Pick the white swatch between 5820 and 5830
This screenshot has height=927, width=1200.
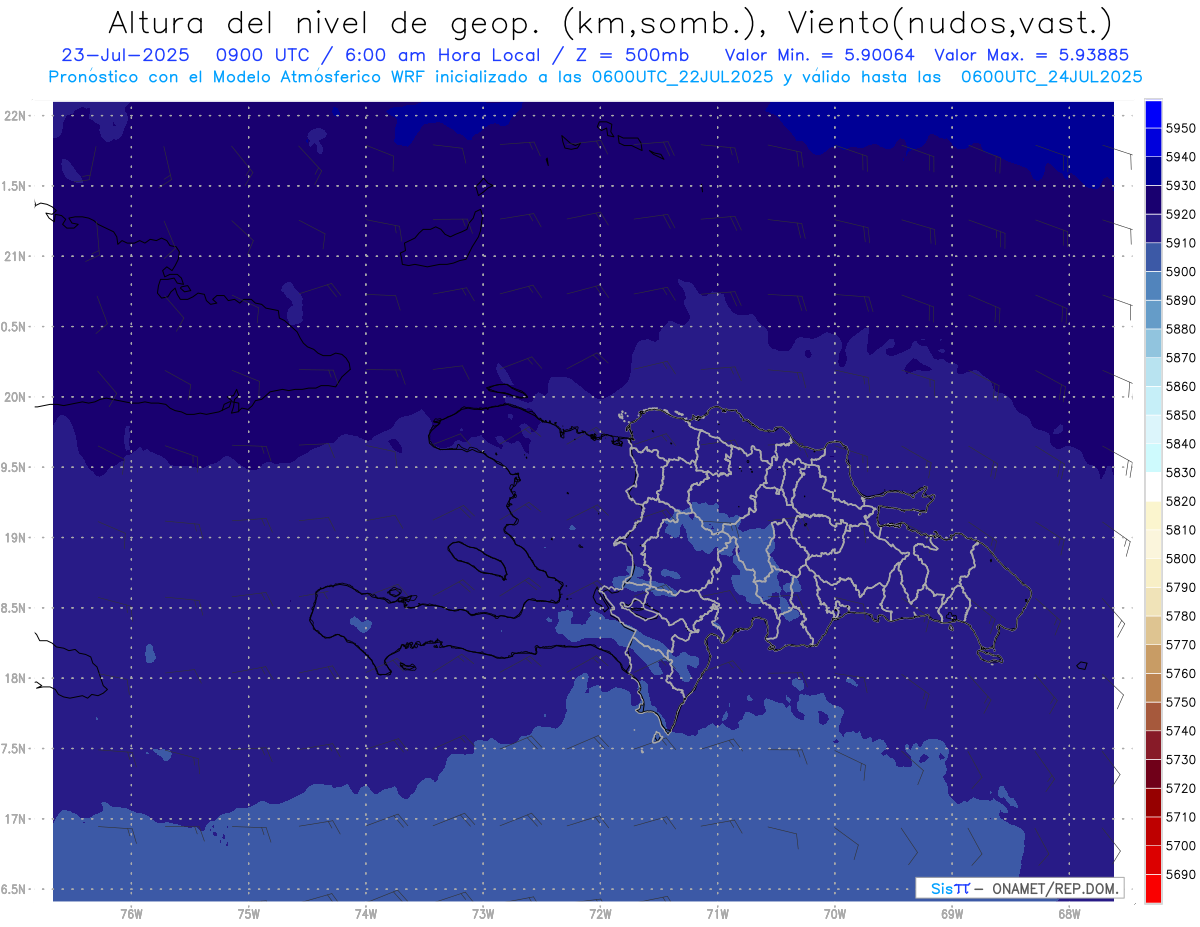[1153, 487]
